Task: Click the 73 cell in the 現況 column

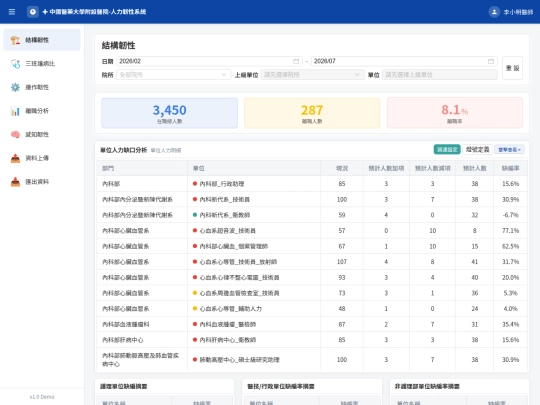Action: [x=342, y=293]
